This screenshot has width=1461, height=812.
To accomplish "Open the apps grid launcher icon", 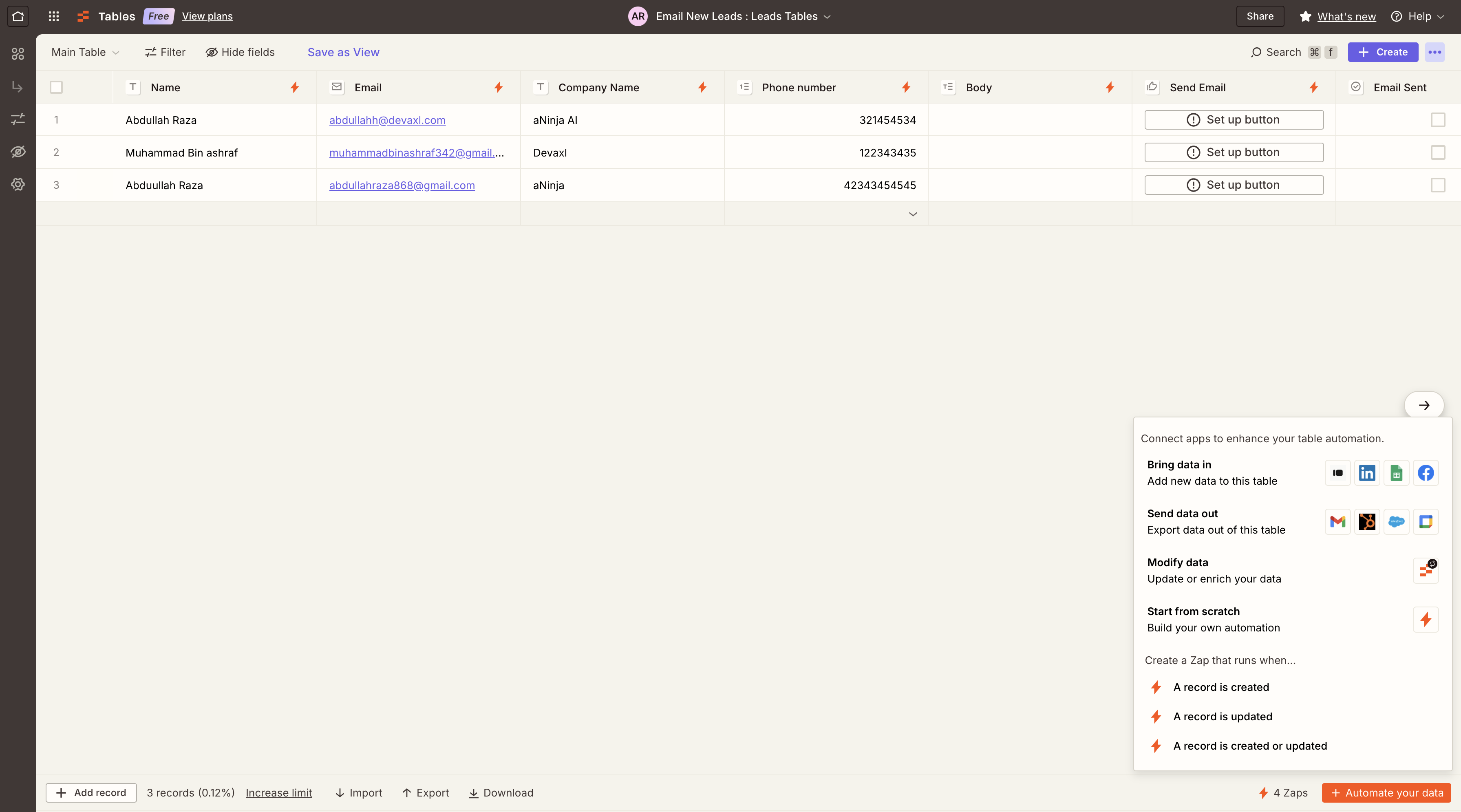I will pyautogui.click(x=54, y=16).
